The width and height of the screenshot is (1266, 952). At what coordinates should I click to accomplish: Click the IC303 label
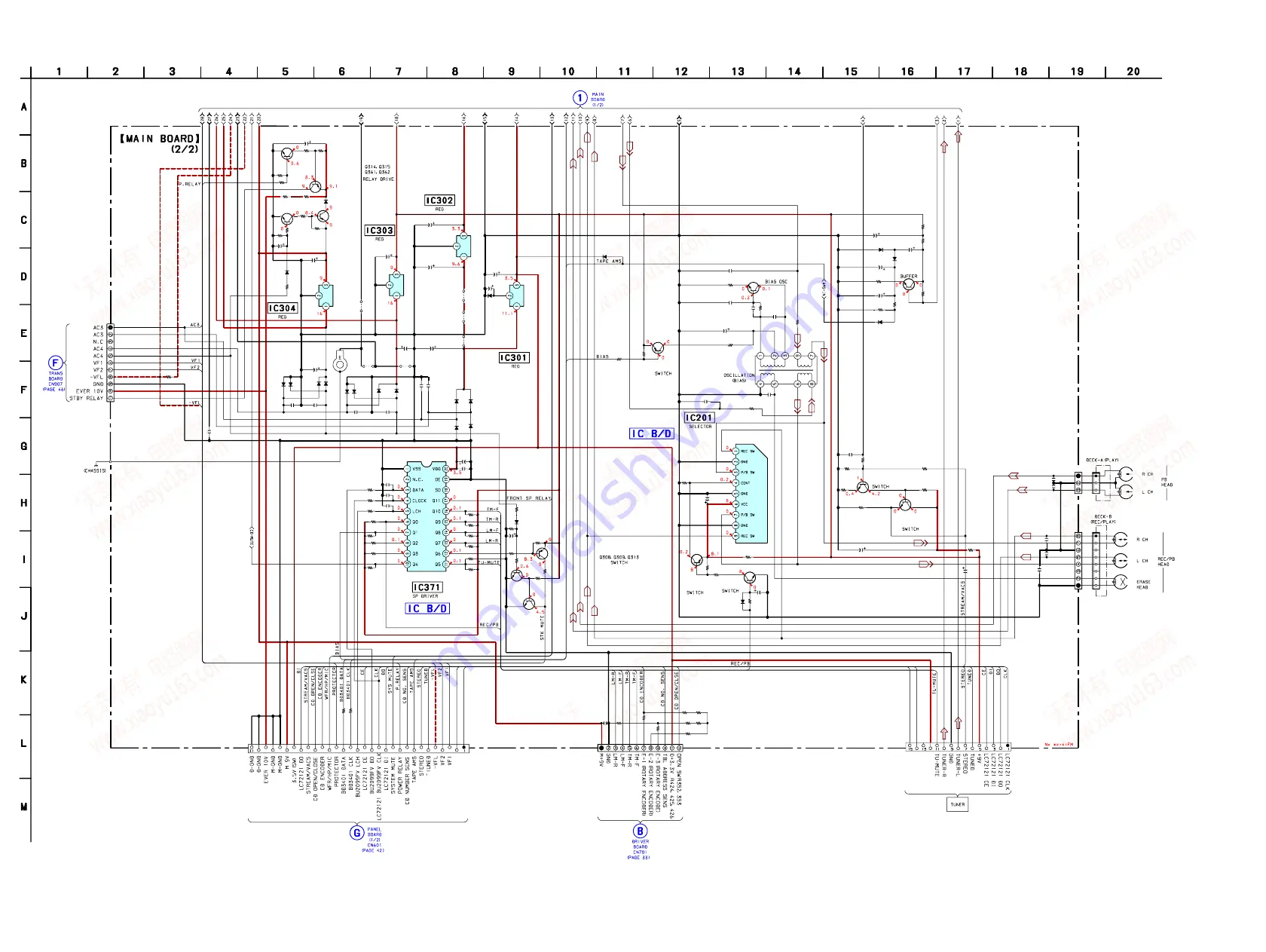click(379, 231)
